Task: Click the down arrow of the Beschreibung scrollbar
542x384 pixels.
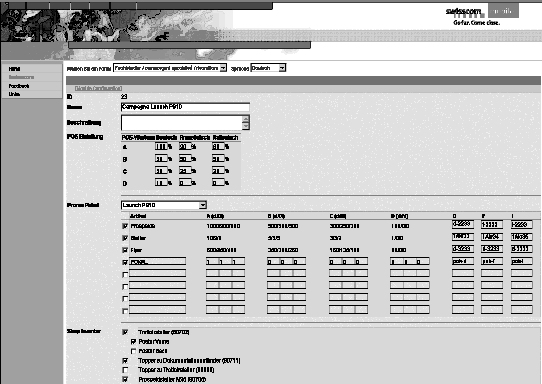Action: coord(245,126)
